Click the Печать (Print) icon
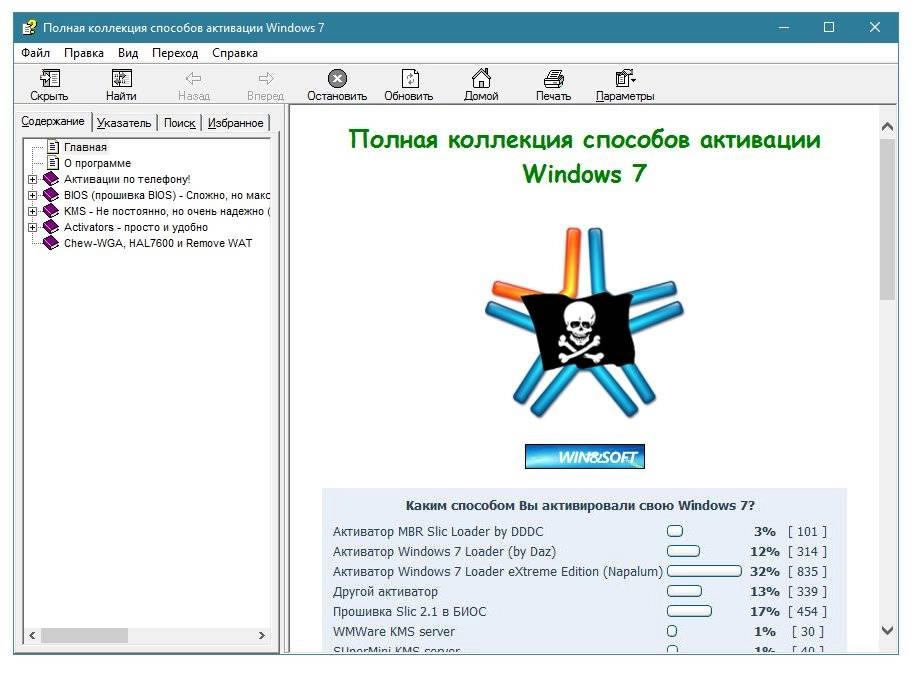Screen dimensions: 916x674 point(553,78)
